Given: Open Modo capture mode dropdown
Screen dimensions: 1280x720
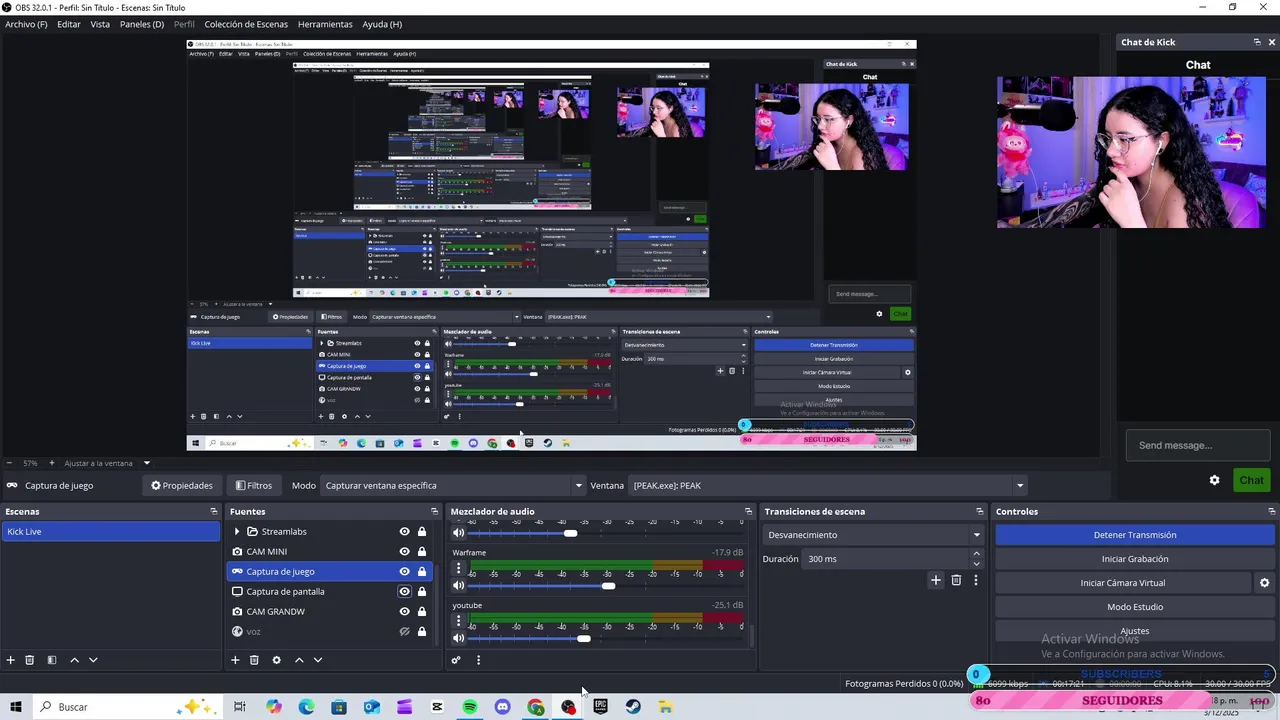Looking at the screenshot, I should pyautogui.click(x=453, y=486).
